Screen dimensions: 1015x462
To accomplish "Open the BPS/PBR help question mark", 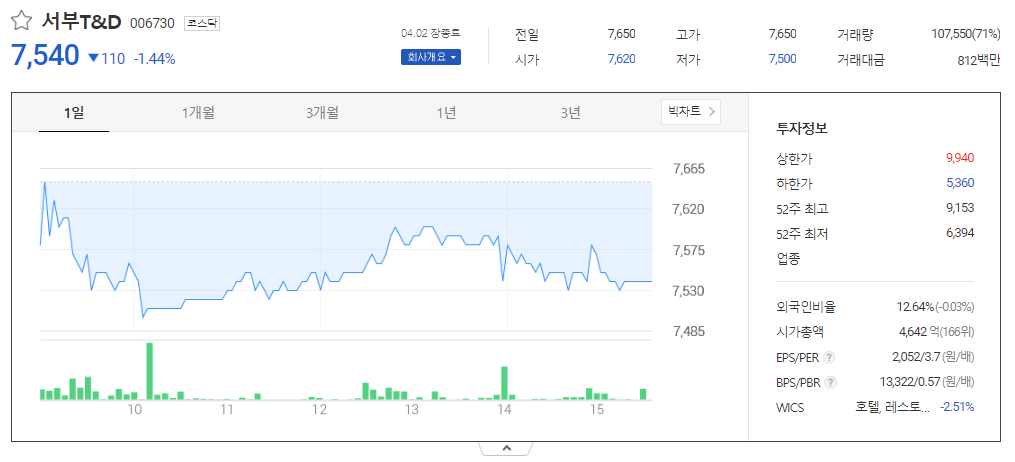I will pos(831,382).
